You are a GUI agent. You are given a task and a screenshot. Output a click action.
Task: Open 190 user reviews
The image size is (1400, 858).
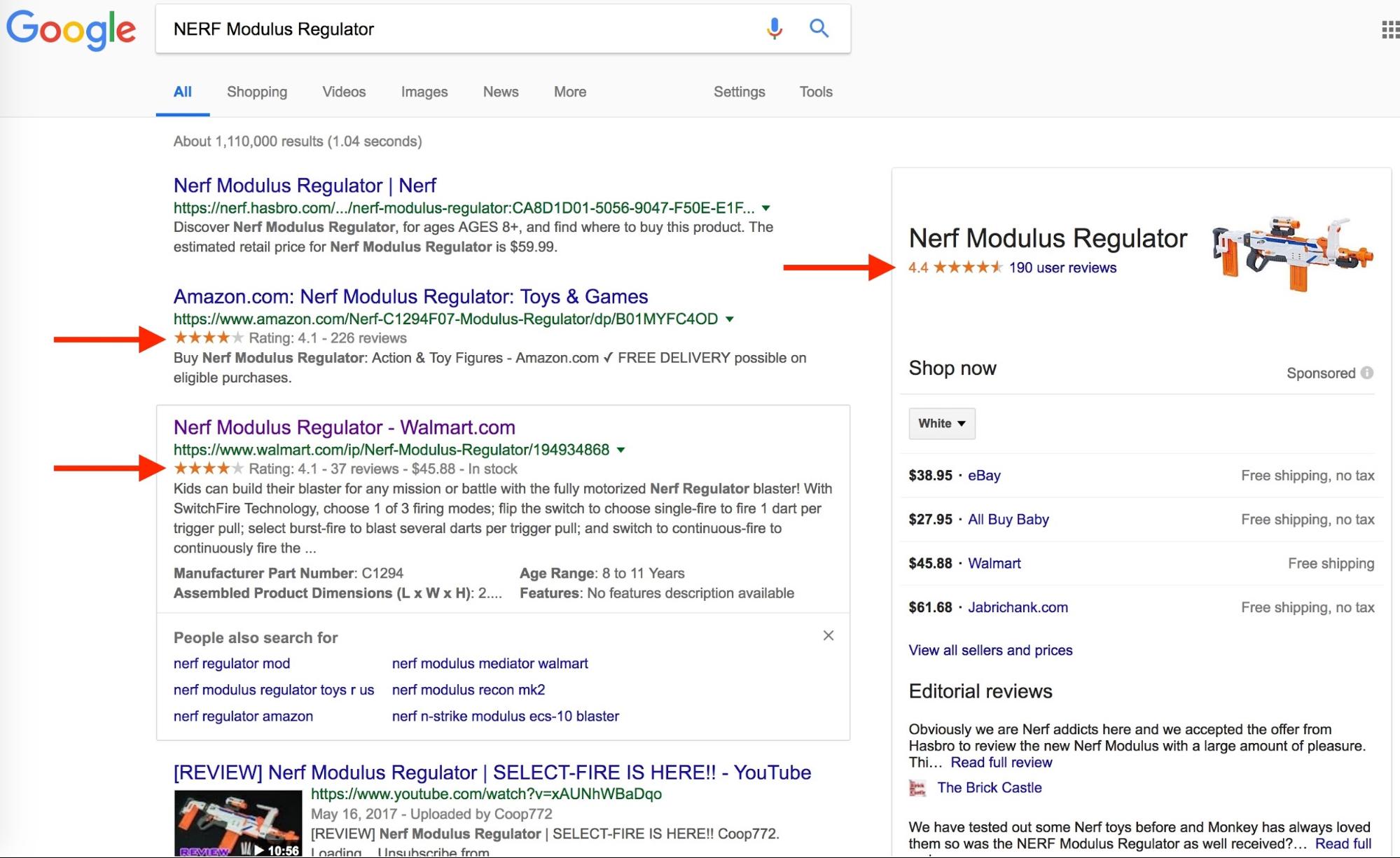point(1062,268)
